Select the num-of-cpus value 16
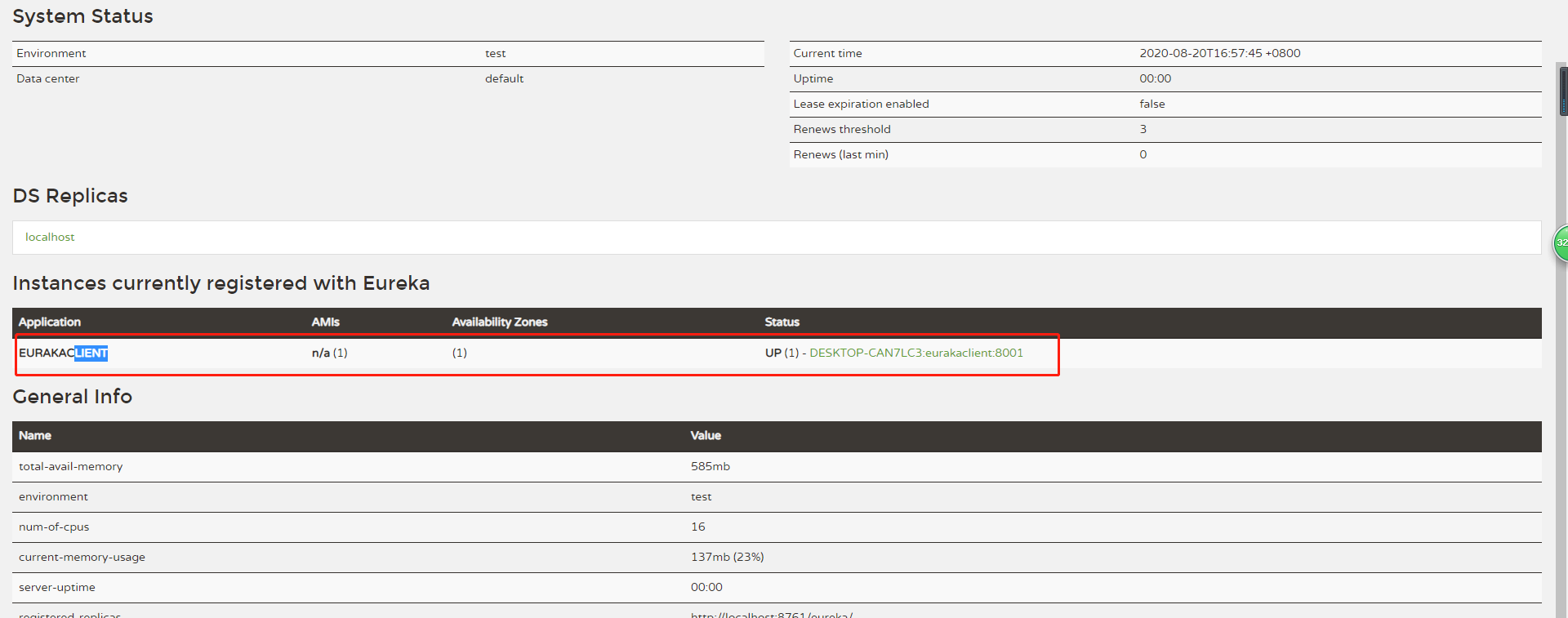1568x618 pixels. click(697, 527)
